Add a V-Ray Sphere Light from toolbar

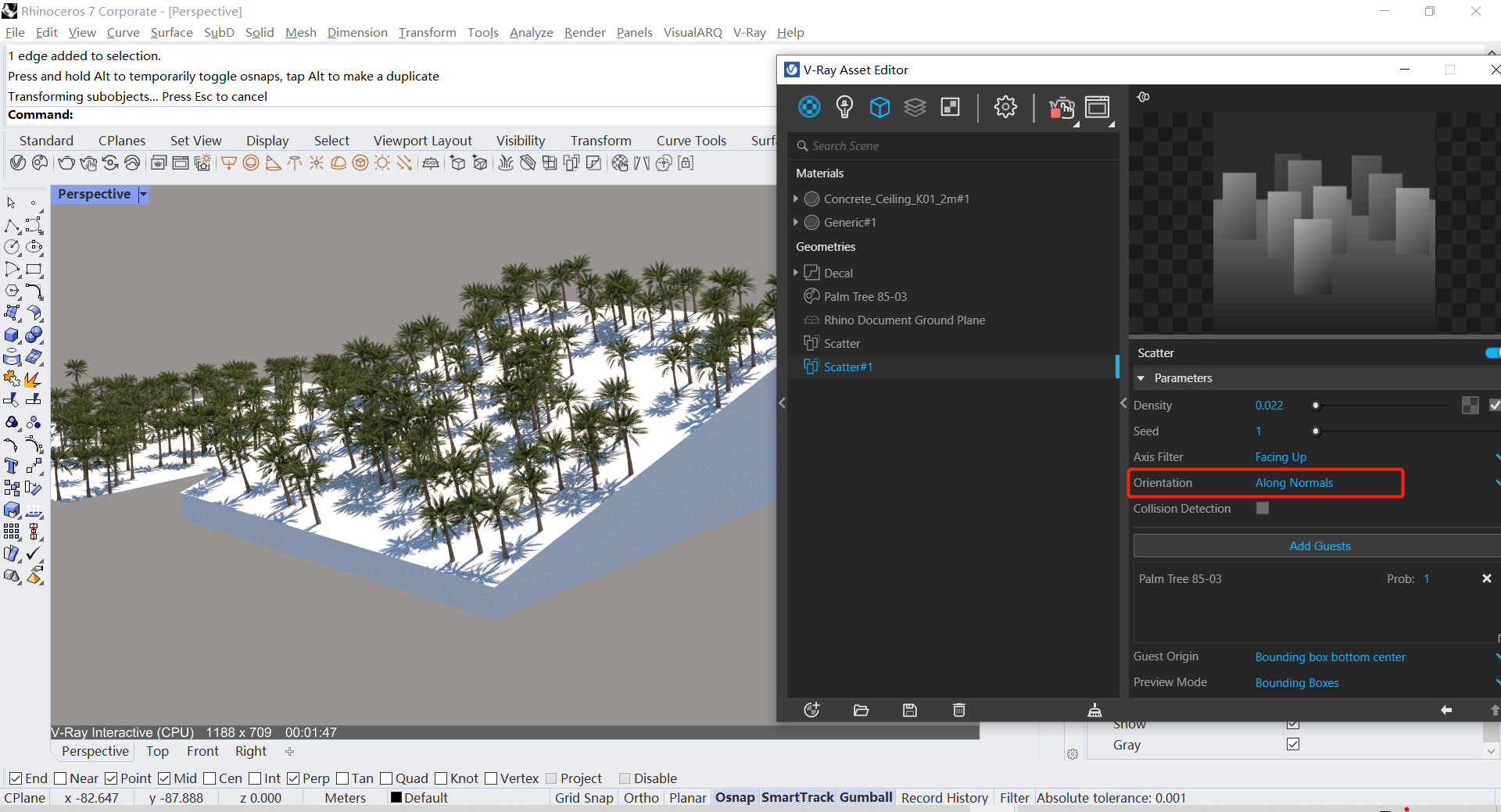pyautogui.click(x=251, y=163)
